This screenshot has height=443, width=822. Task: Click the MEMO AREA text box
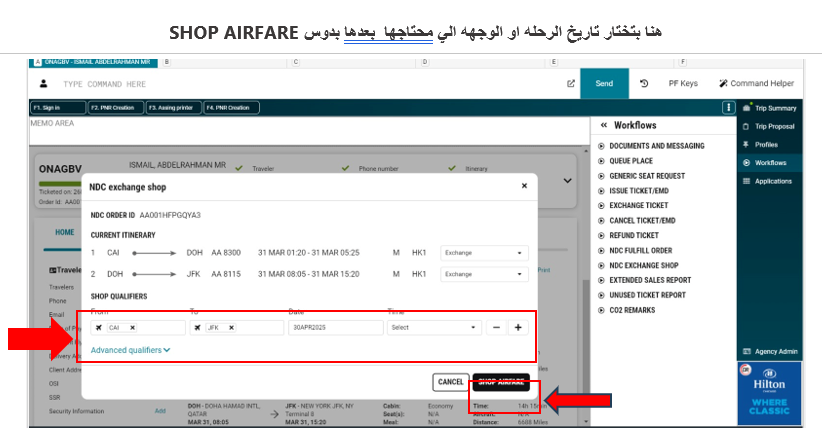click(x=309, y=131)
